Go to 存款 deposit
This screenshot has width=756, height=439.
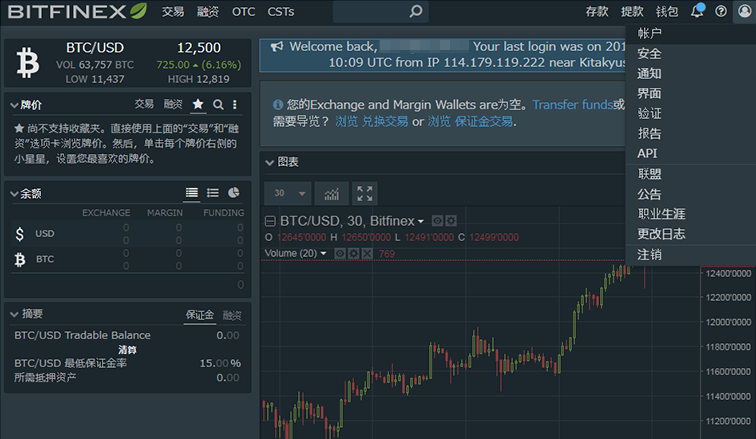(x=597, y=12)
